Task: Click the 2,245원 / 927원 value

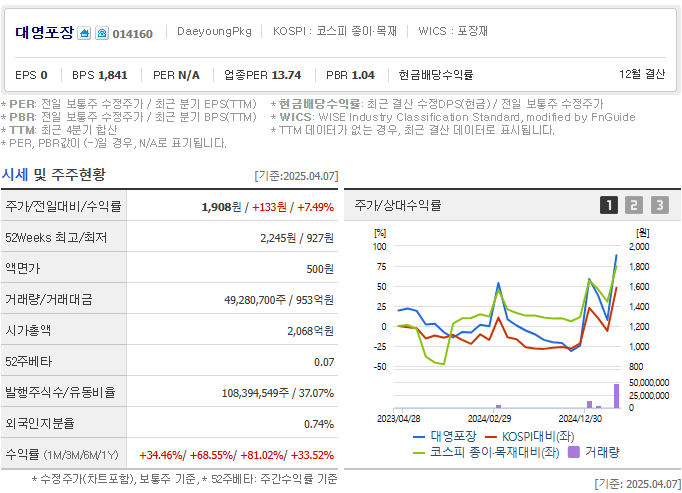Action: tap(297, 238)
